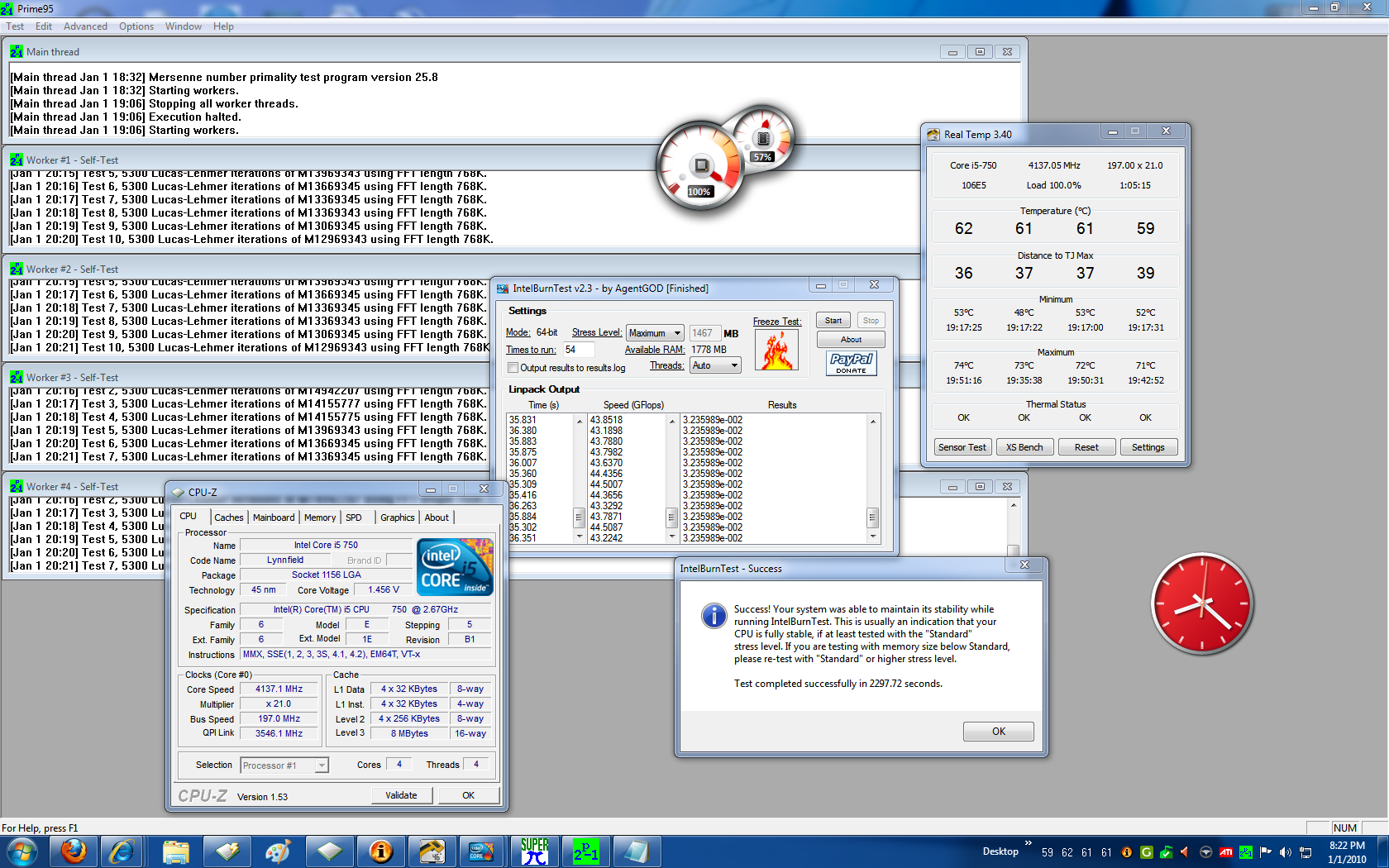The width and height of the screenshot is (1389, 868).
Task: Click the Desktop toolbar label in taskbar
Action: [1000, 851]
